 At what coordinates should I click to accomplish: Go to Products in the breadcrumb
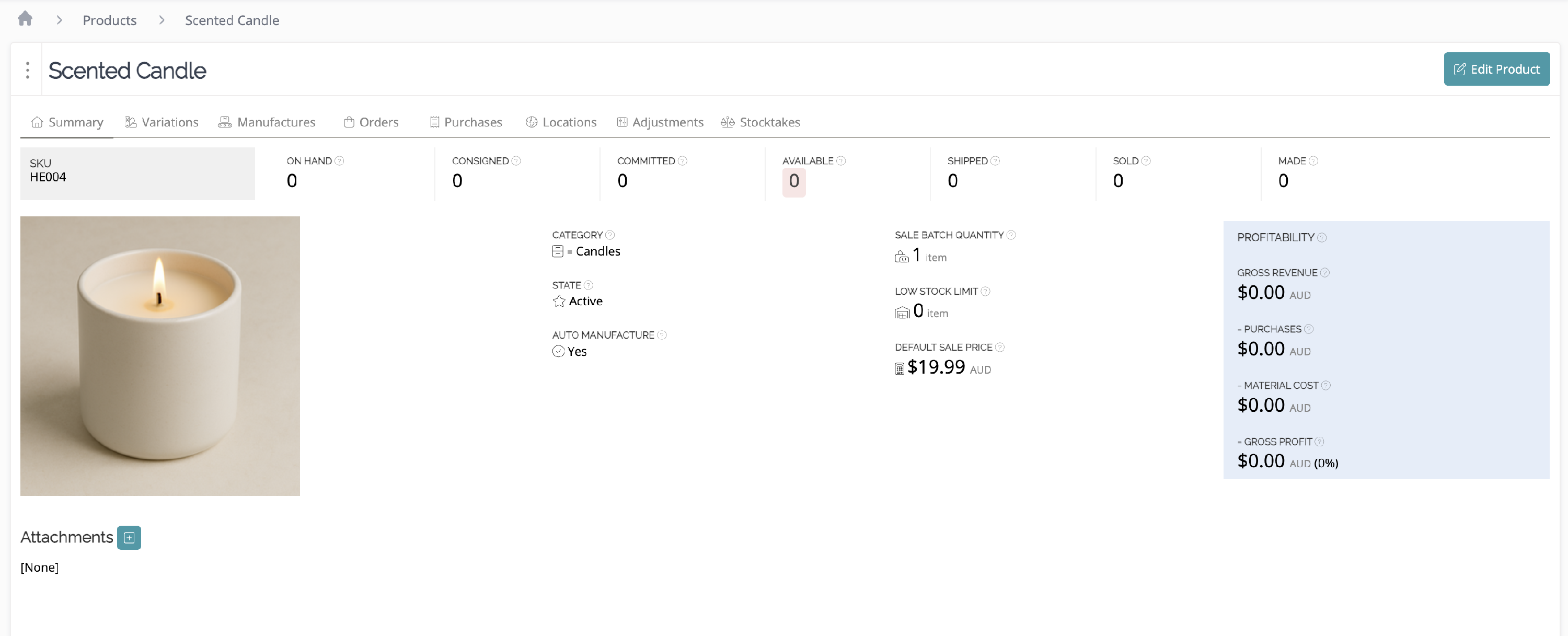(x=110, y=20)
